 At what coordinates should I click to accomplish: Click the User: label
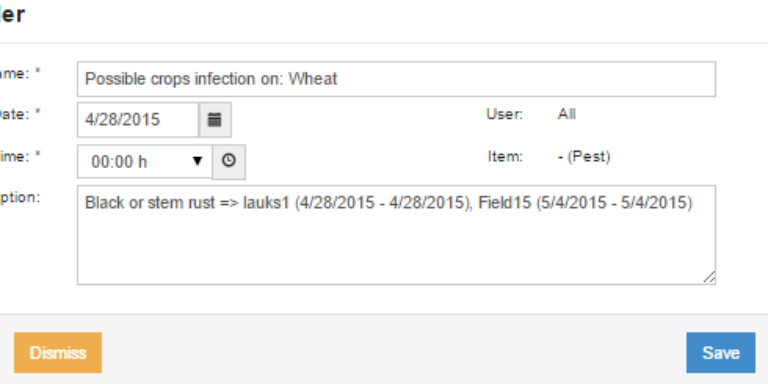click(x=504, y=115)
